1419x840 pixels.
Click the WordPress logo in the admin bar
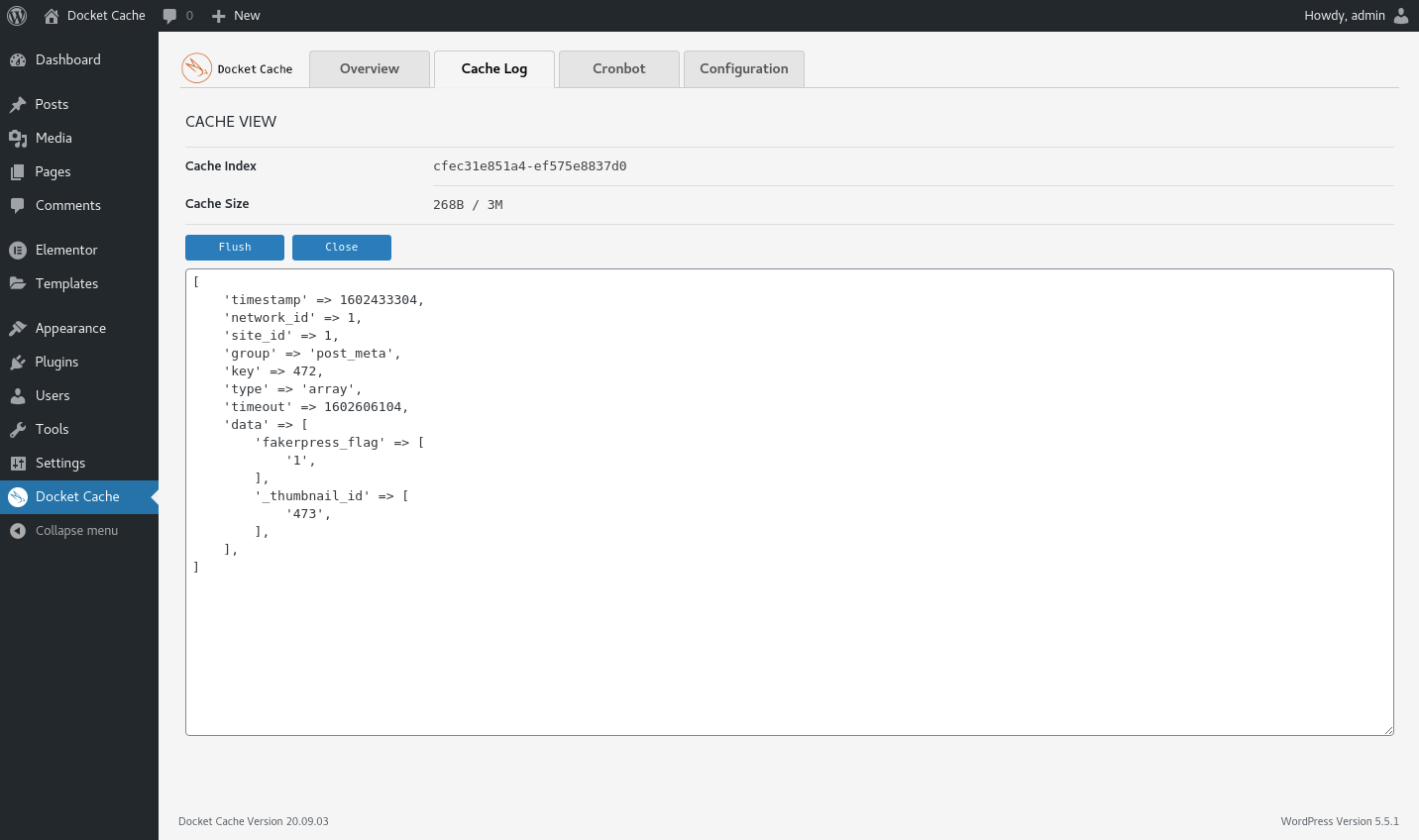point(16,15)
